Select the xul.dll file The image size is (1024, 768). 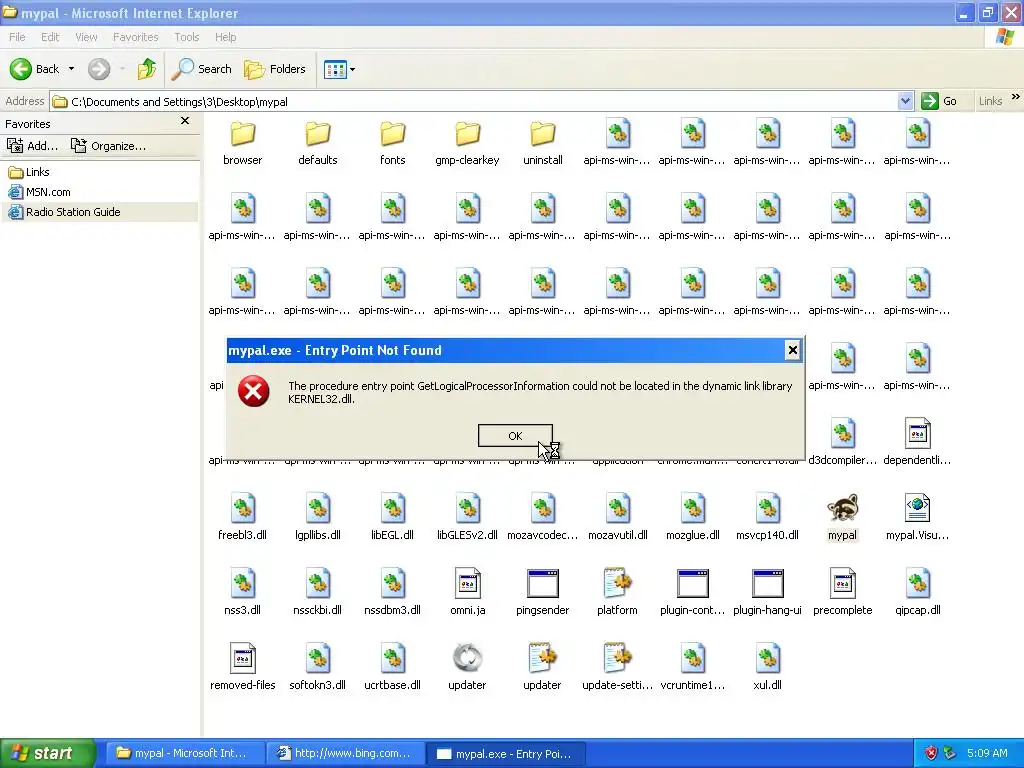point(767,668)
